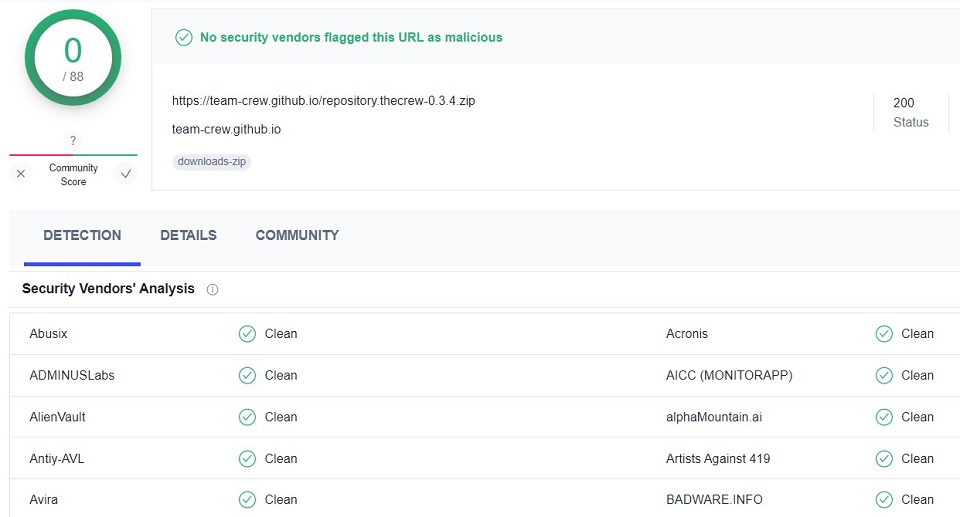The width and height of the screenshot is (960, 517).
Task: Click the Clean check icon for AICC (MONITORAPP)
Action: tap(884, 375)
